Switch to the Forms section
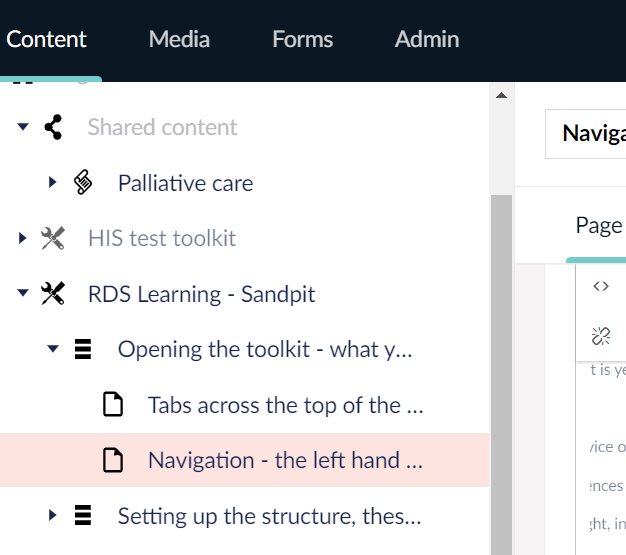 [302, 39]
